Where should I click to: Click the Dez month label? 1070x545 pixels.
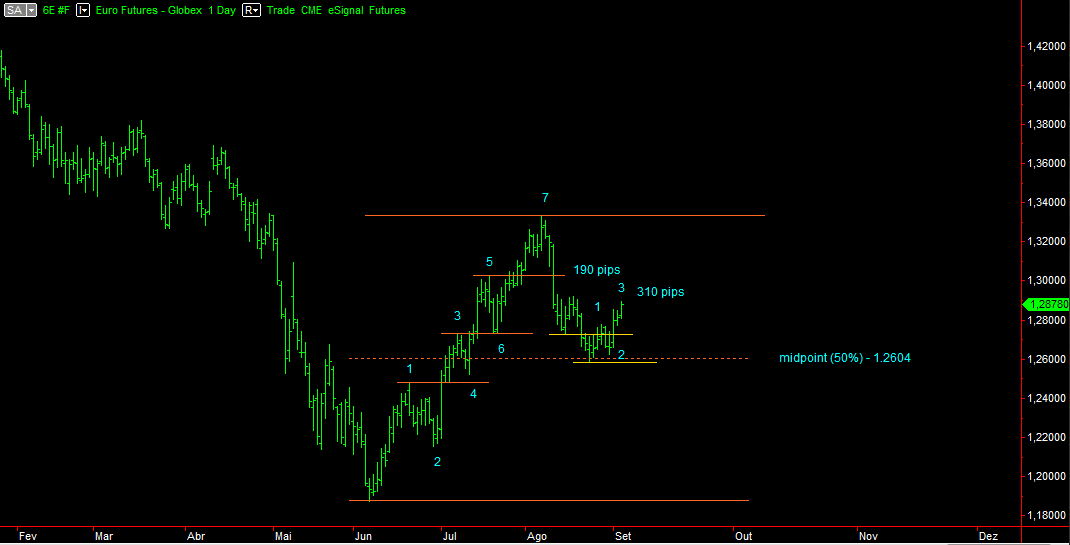(988, 537)
